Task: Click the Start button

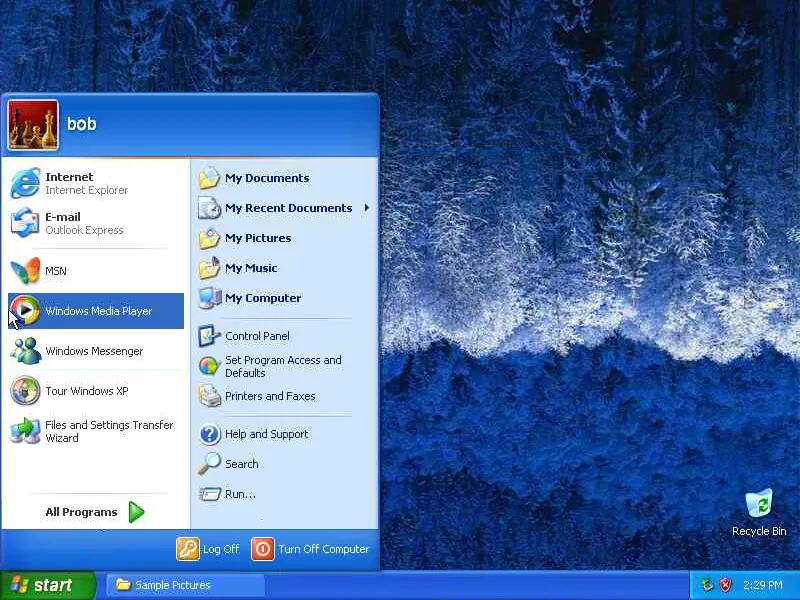Action: 47,585
